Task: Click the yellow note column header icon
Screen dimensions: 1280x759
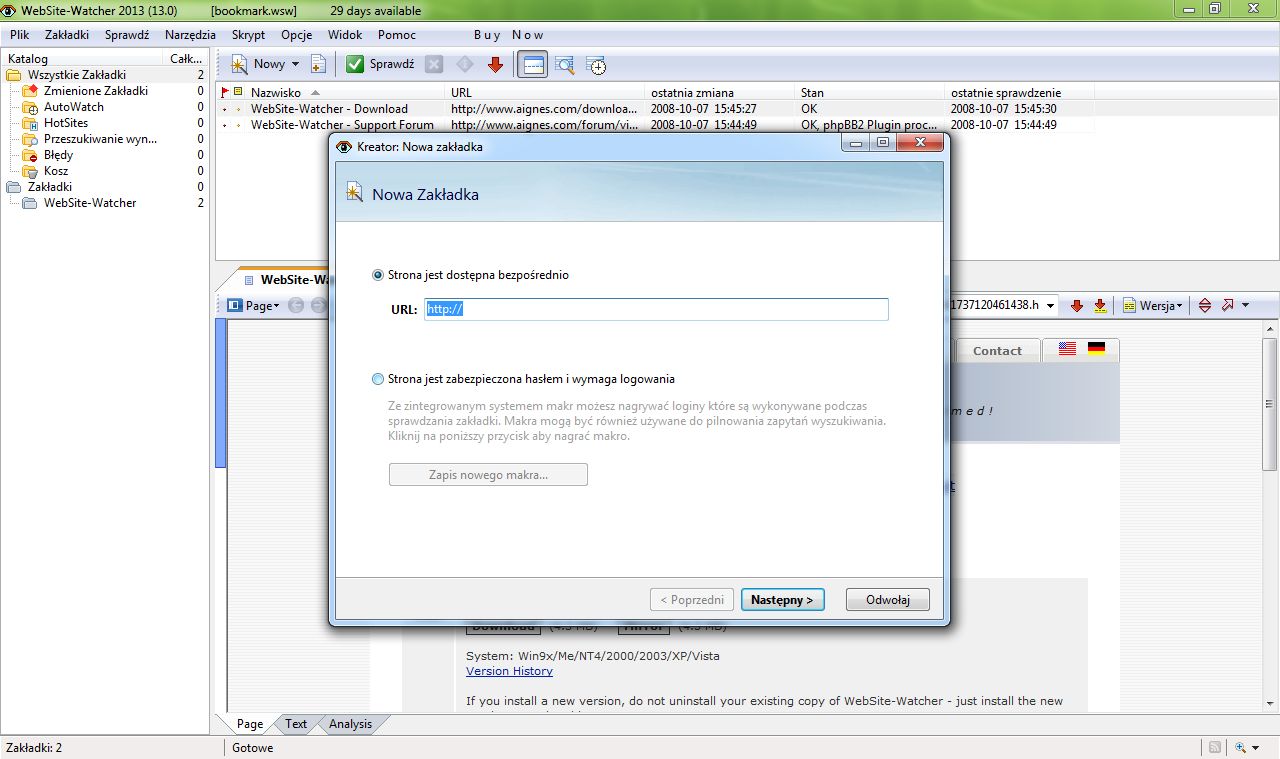Action: [239, 93]
